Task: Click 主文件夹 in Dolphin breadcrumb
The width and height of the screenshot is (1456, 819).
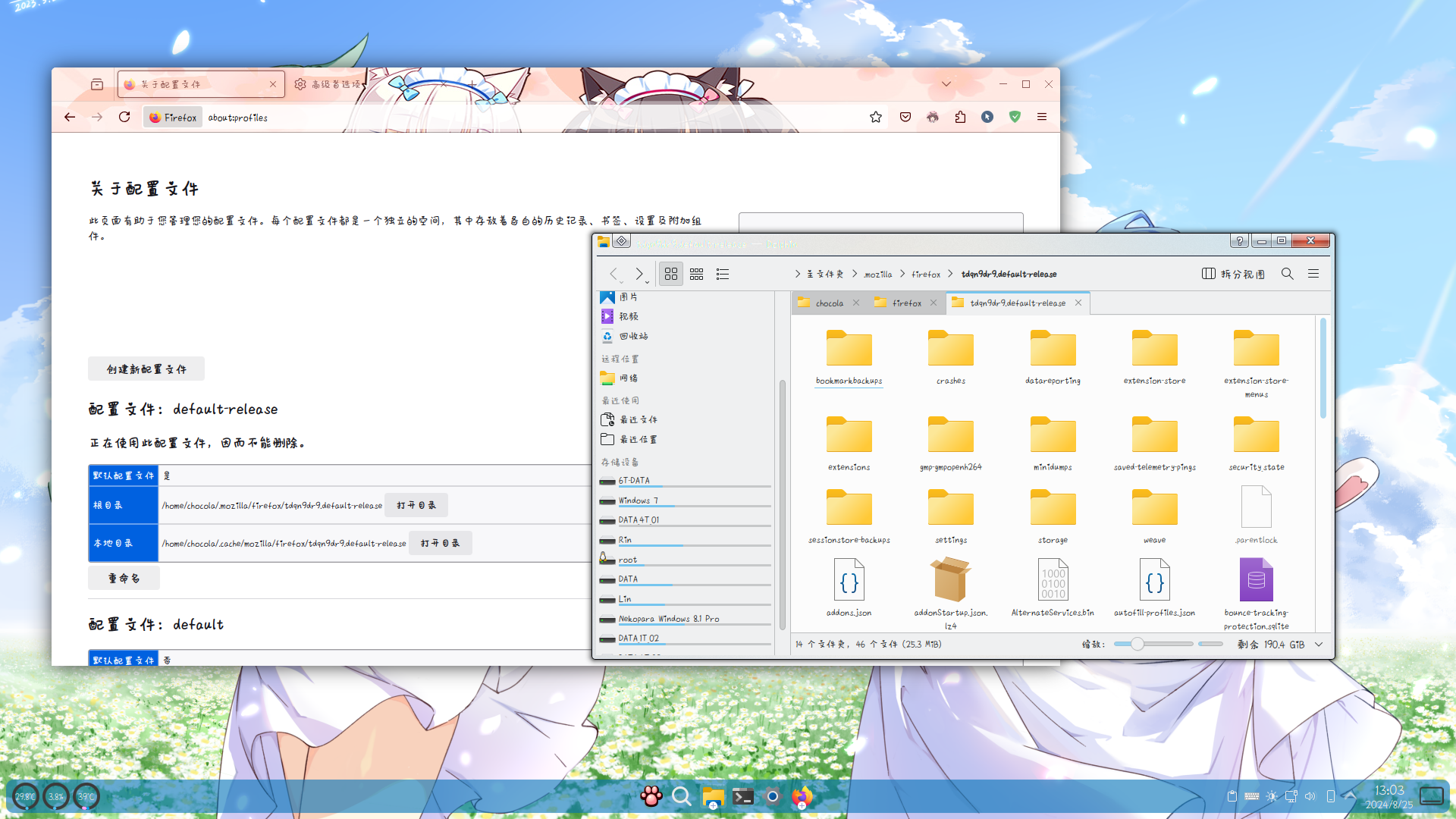Action: (824, 275)
